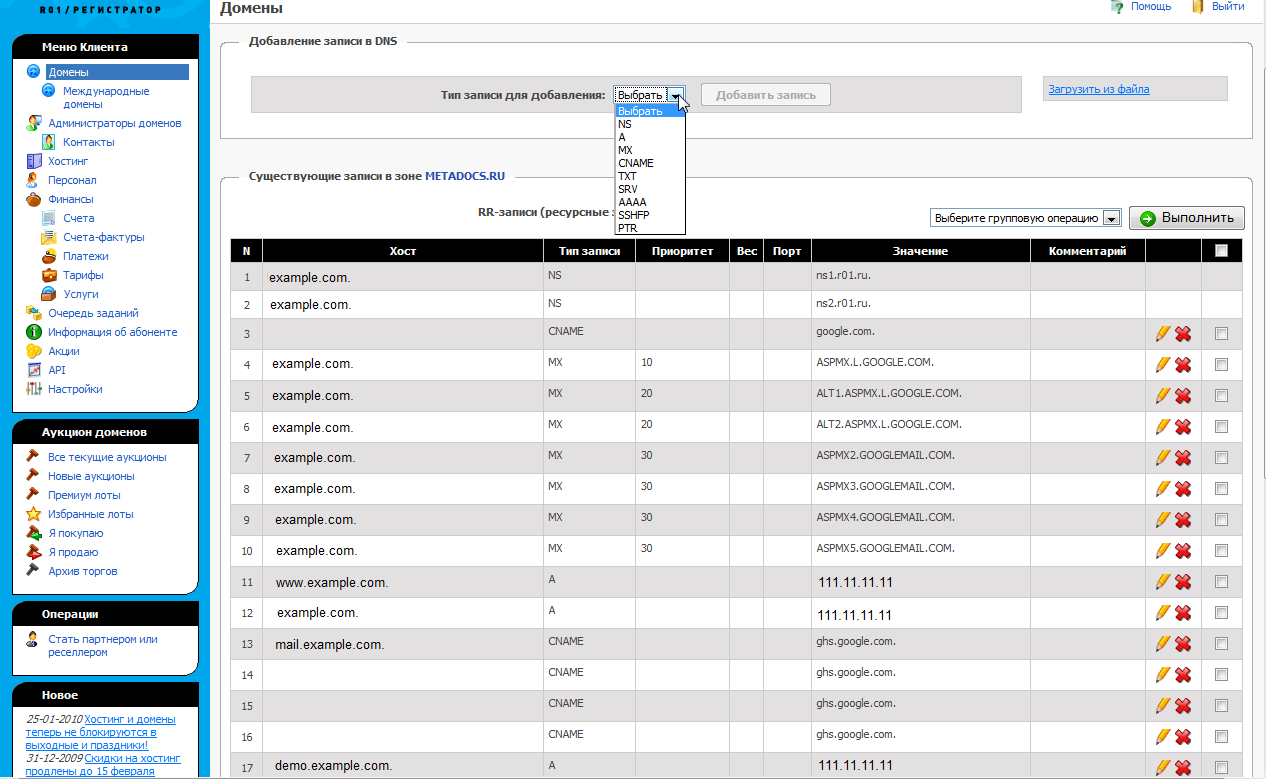Open the Премиум лоты link
This screenshot has width=1266, height=779.
point(84,495)
